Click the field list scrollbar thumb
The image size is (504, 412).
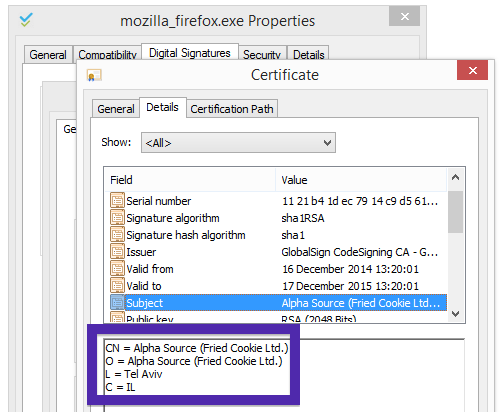[455, 212]
